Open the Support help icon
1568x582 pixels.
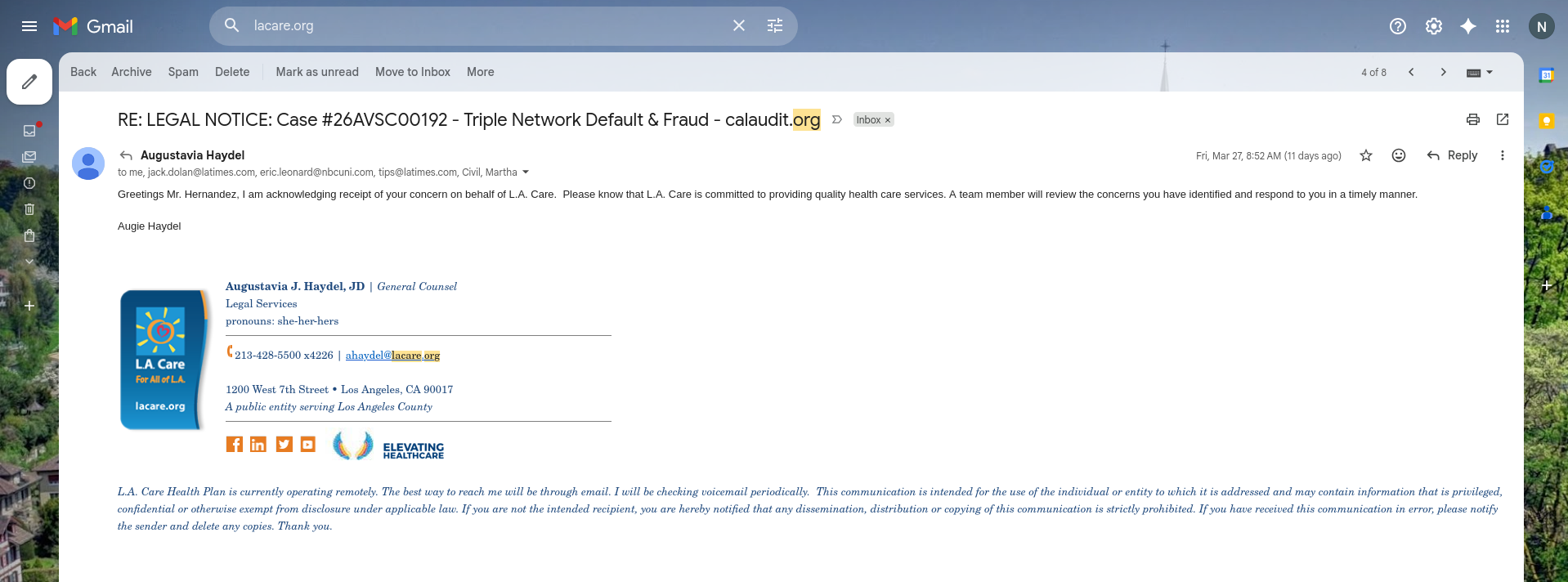pos(1398,26)
